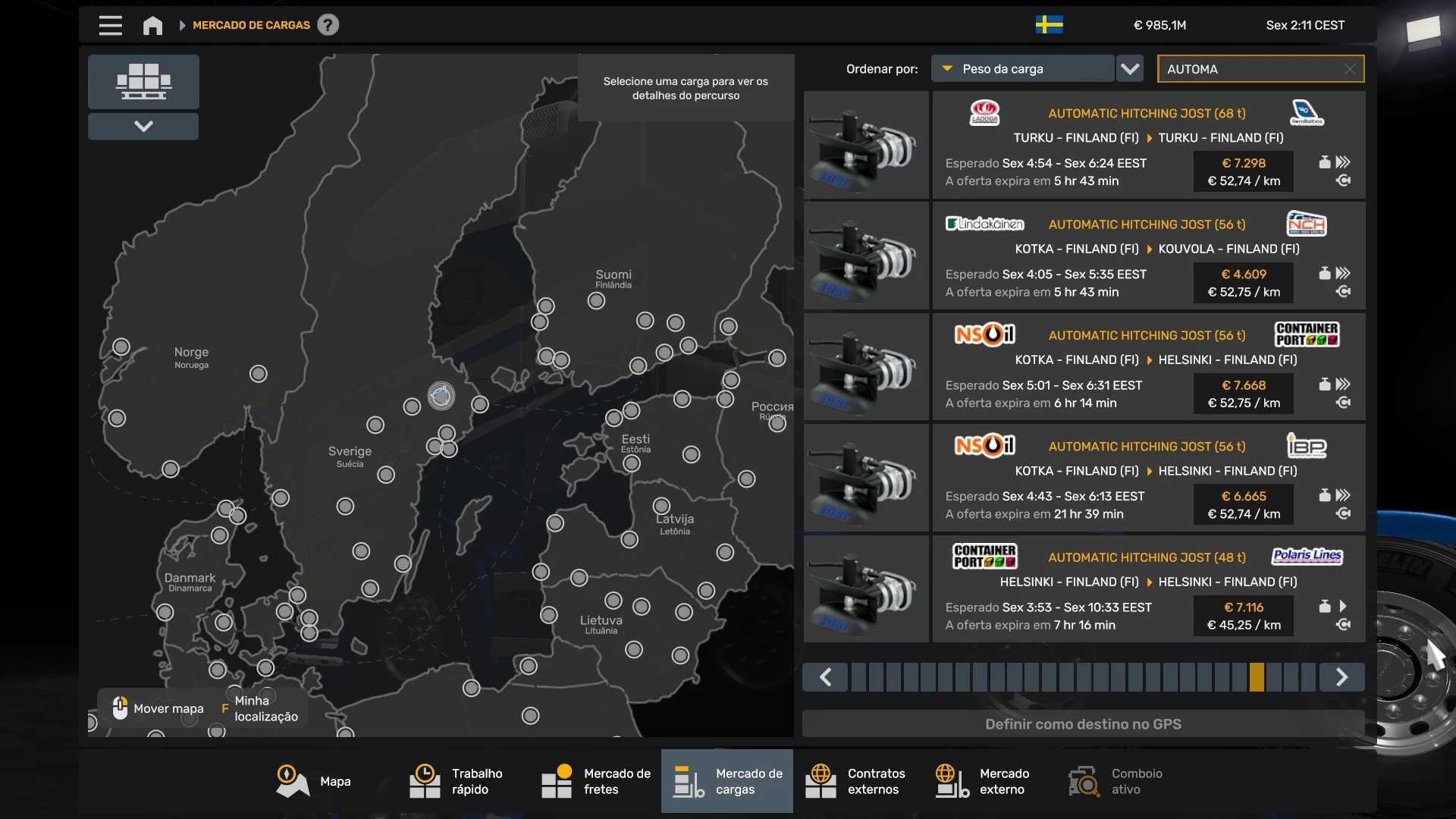Click Definir como destino no GPS
Image resolution: width=1456 pixels, height=819 pixels.
coord(1083,724)
